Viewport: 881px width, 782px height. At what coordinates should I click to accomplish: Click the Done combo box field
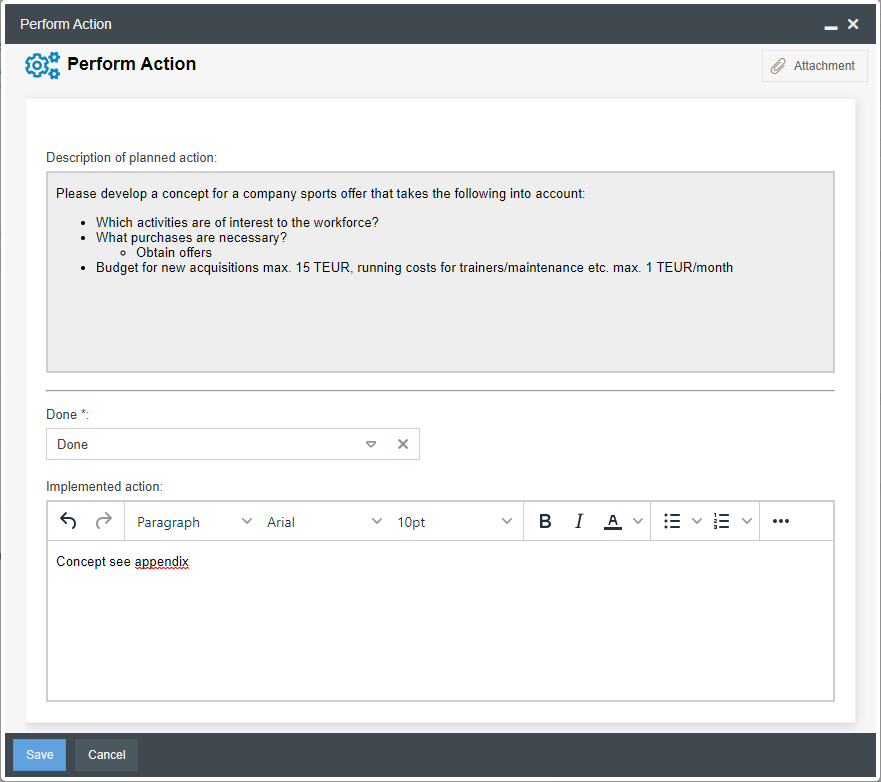(233, 444)
